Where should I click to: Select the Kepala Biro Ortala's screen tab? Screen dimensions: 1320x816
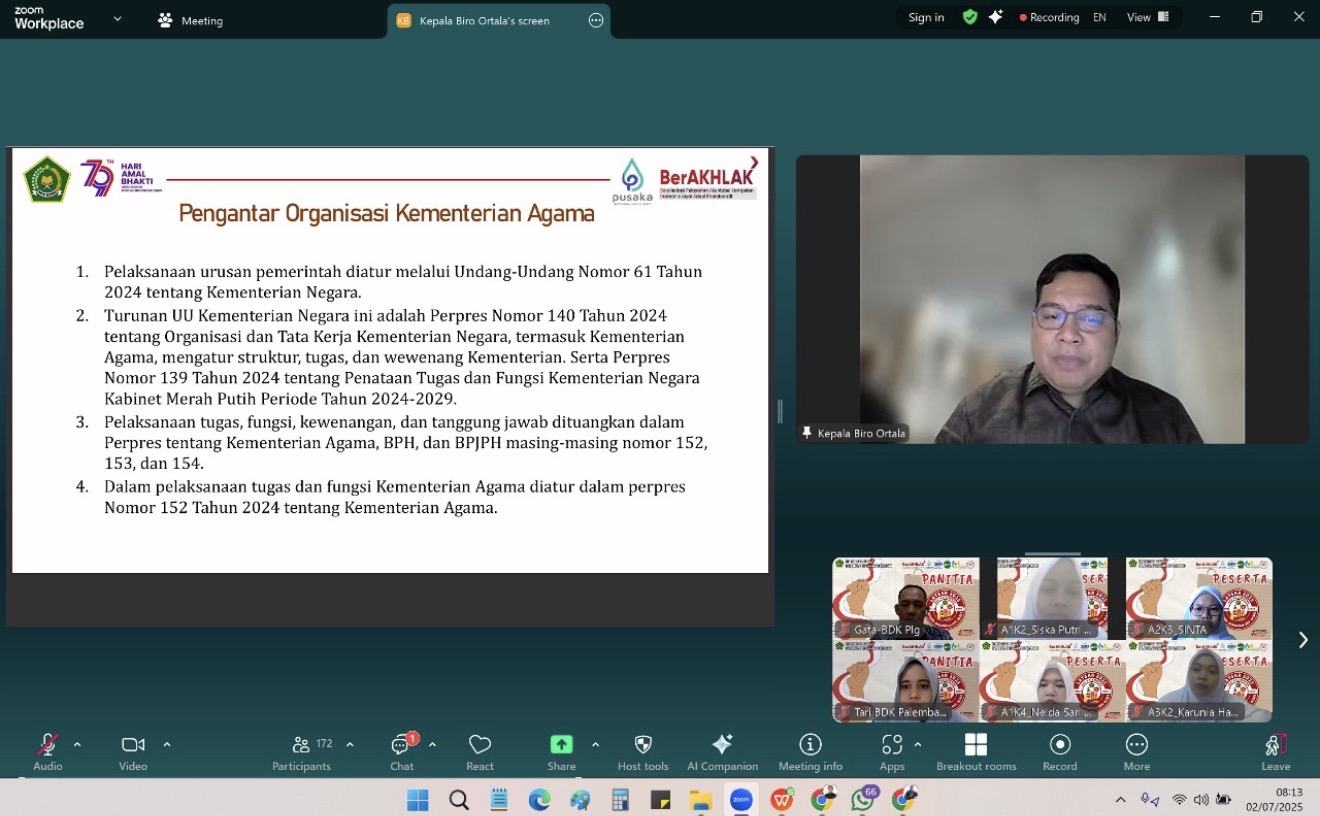(x=484, y=20)
